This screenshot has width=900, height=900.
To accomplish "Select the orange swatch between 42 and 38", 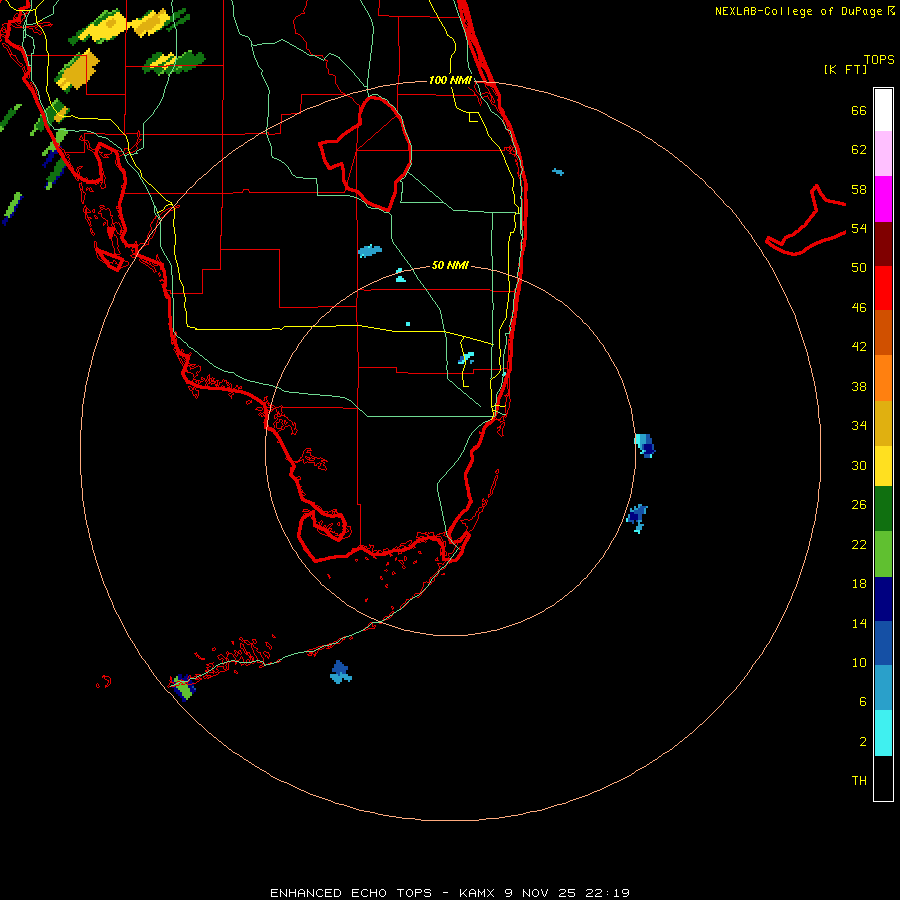I will (x=883, y=378).
